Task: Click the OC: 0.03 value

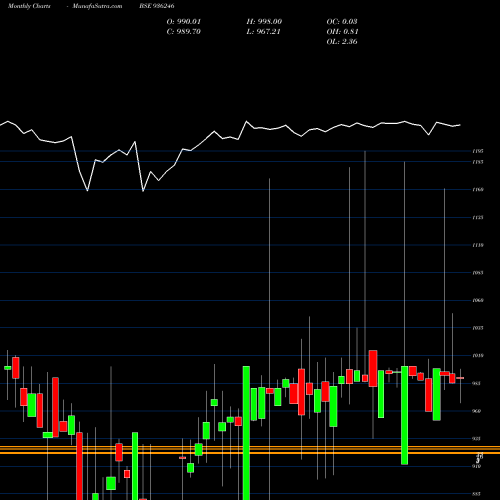Action: (342, 22)
